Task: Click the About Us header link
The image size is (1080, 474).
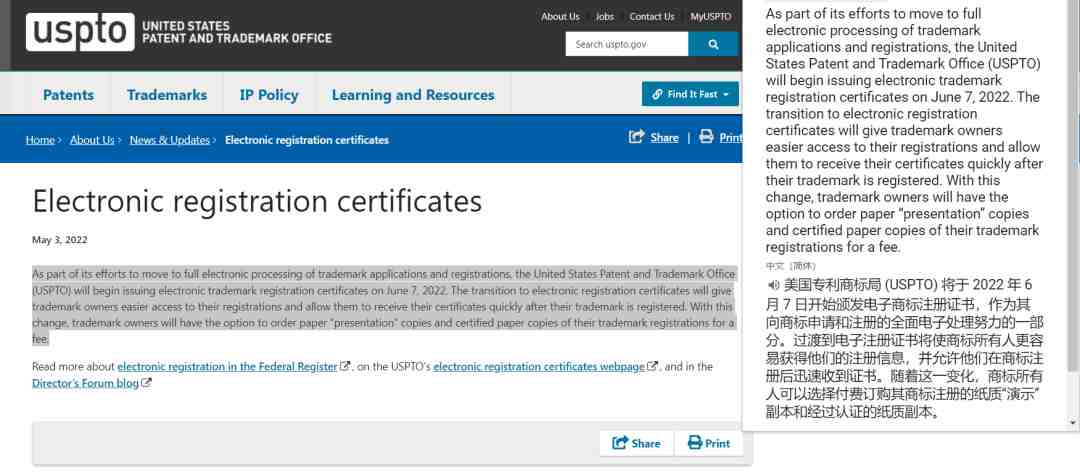Action: 560,17
